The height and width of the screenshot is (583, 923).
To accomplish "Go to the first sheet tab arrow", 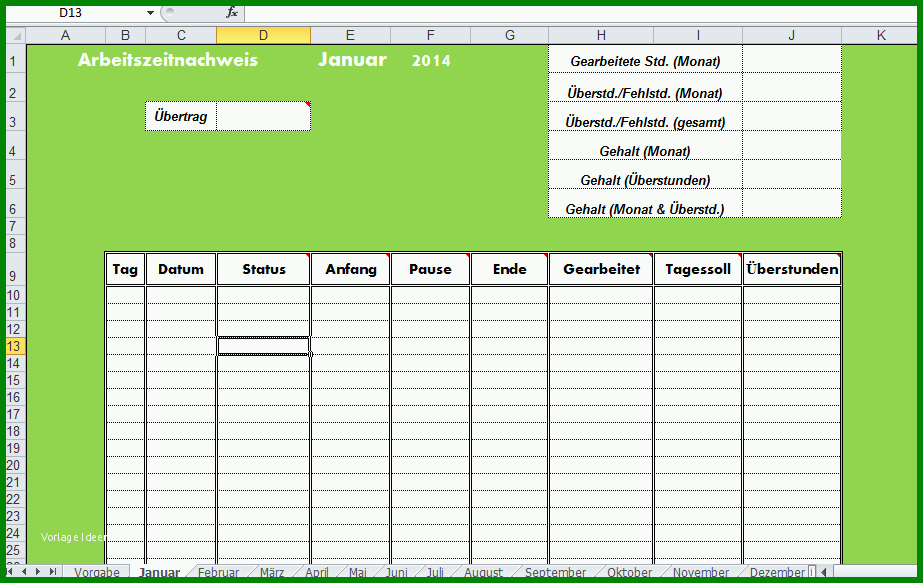I will [10, 571].
